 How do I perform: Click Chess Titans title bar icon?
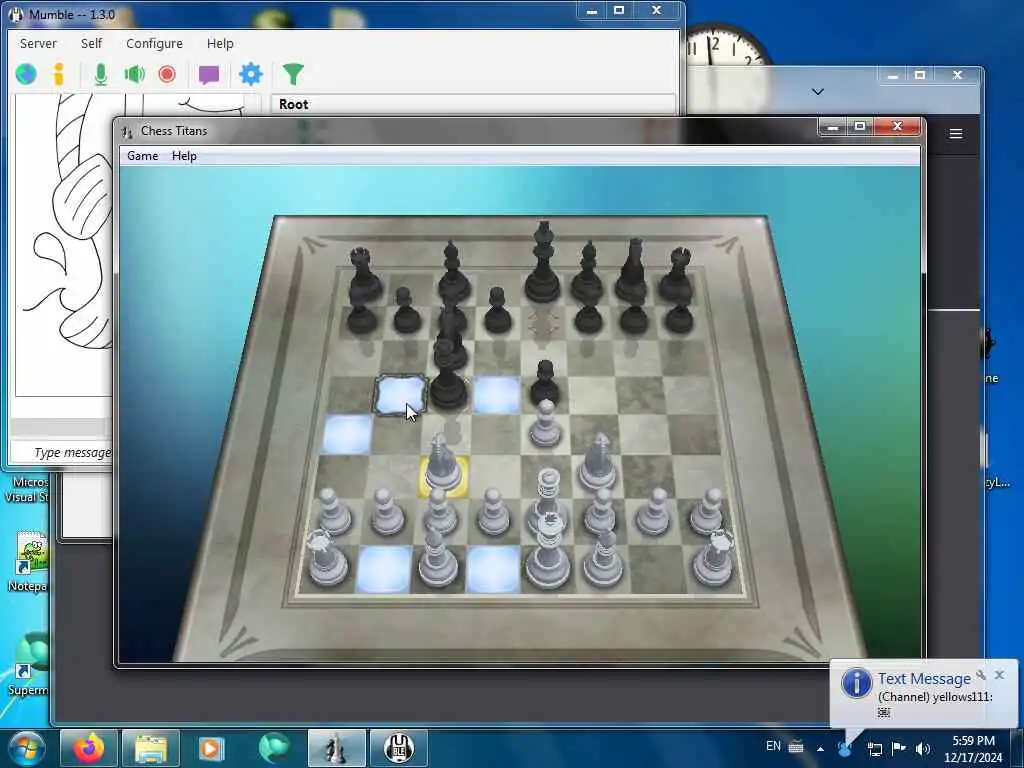pyautogui.click(x=127, y=131)
